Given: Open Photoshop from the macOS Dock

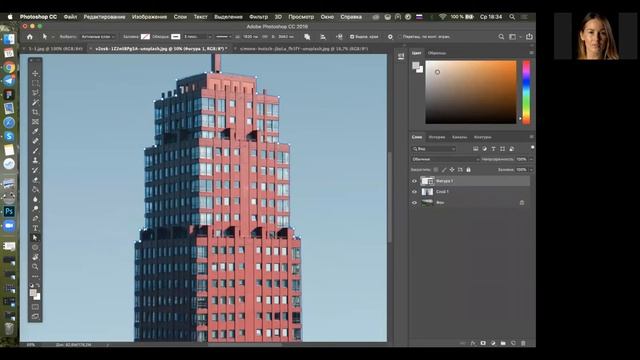Looking at the screenshot, I should point(9,211).
